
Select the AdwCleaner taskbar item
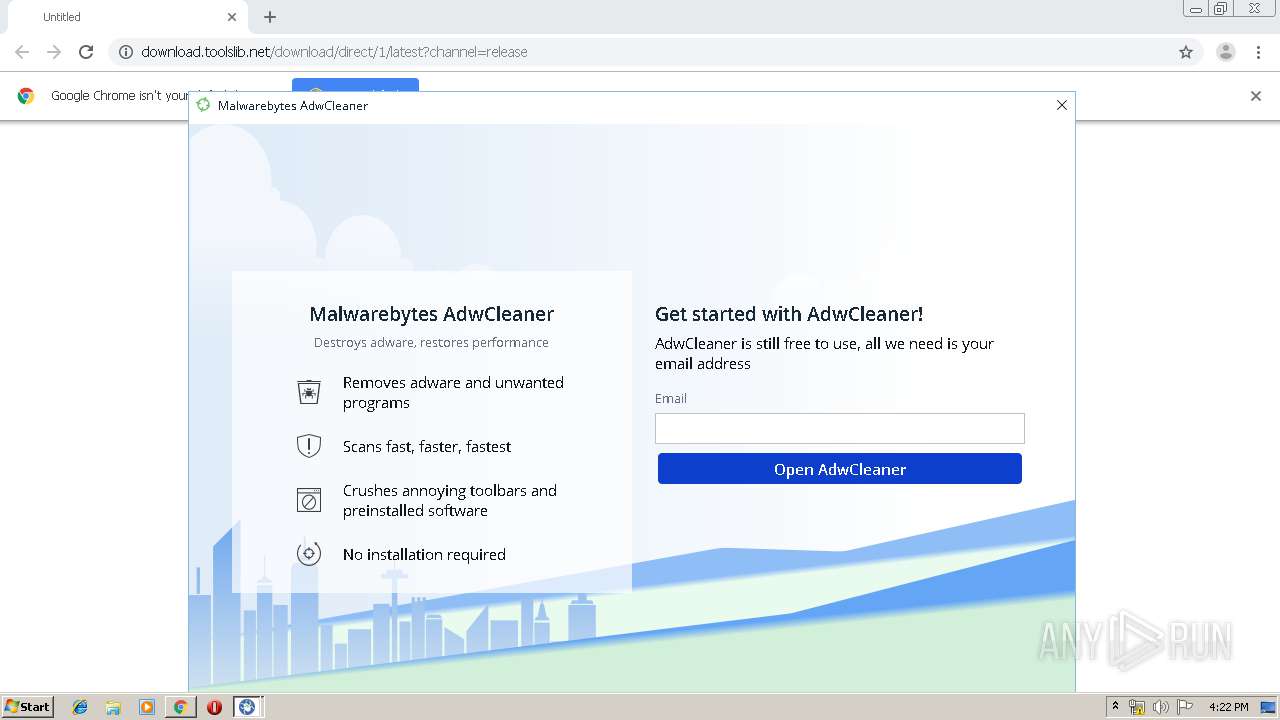point(247,707)
